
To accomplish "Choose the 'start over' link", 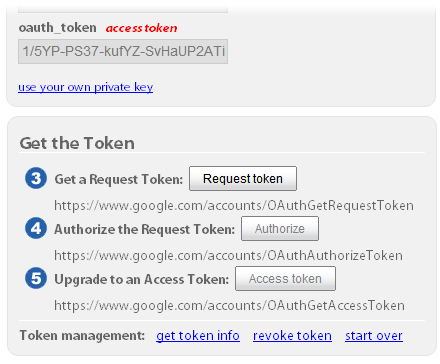I will point(374,336).
